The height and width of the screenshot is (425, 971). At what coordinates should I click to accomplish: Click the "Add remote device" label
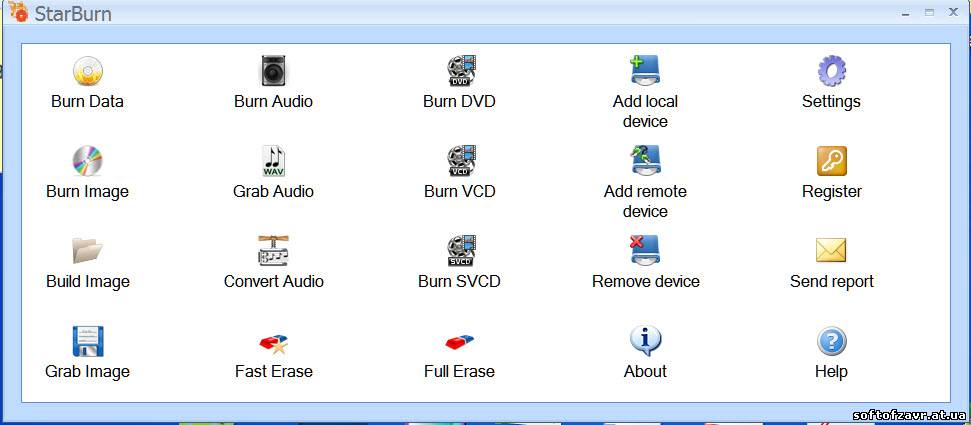pos(645,201)
